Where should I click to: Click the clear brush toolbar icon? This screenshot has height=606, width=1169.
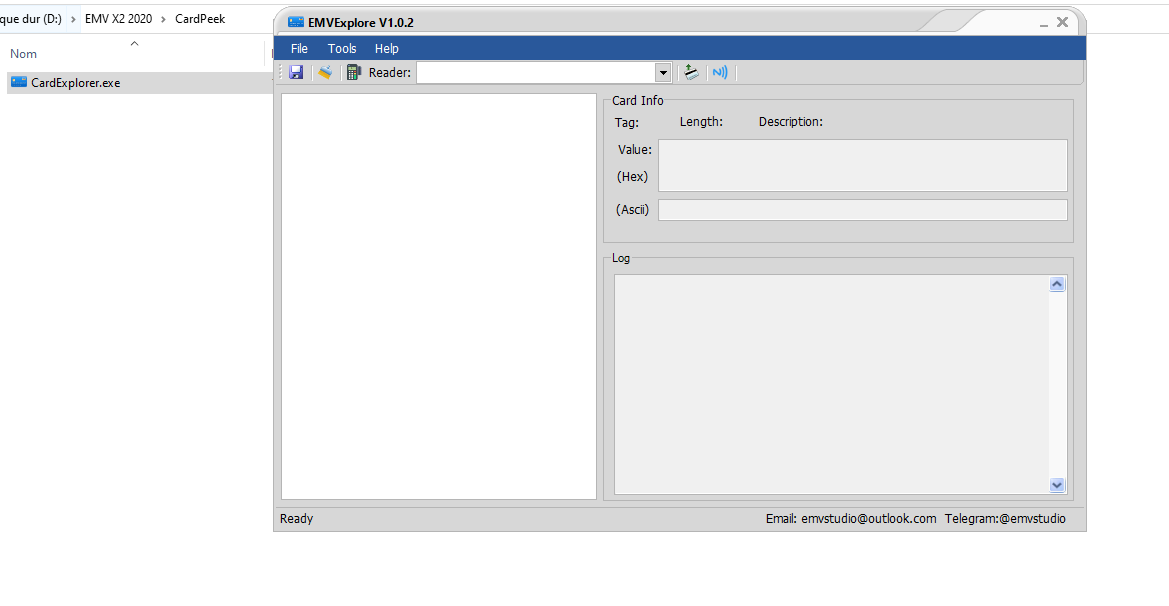325,72
